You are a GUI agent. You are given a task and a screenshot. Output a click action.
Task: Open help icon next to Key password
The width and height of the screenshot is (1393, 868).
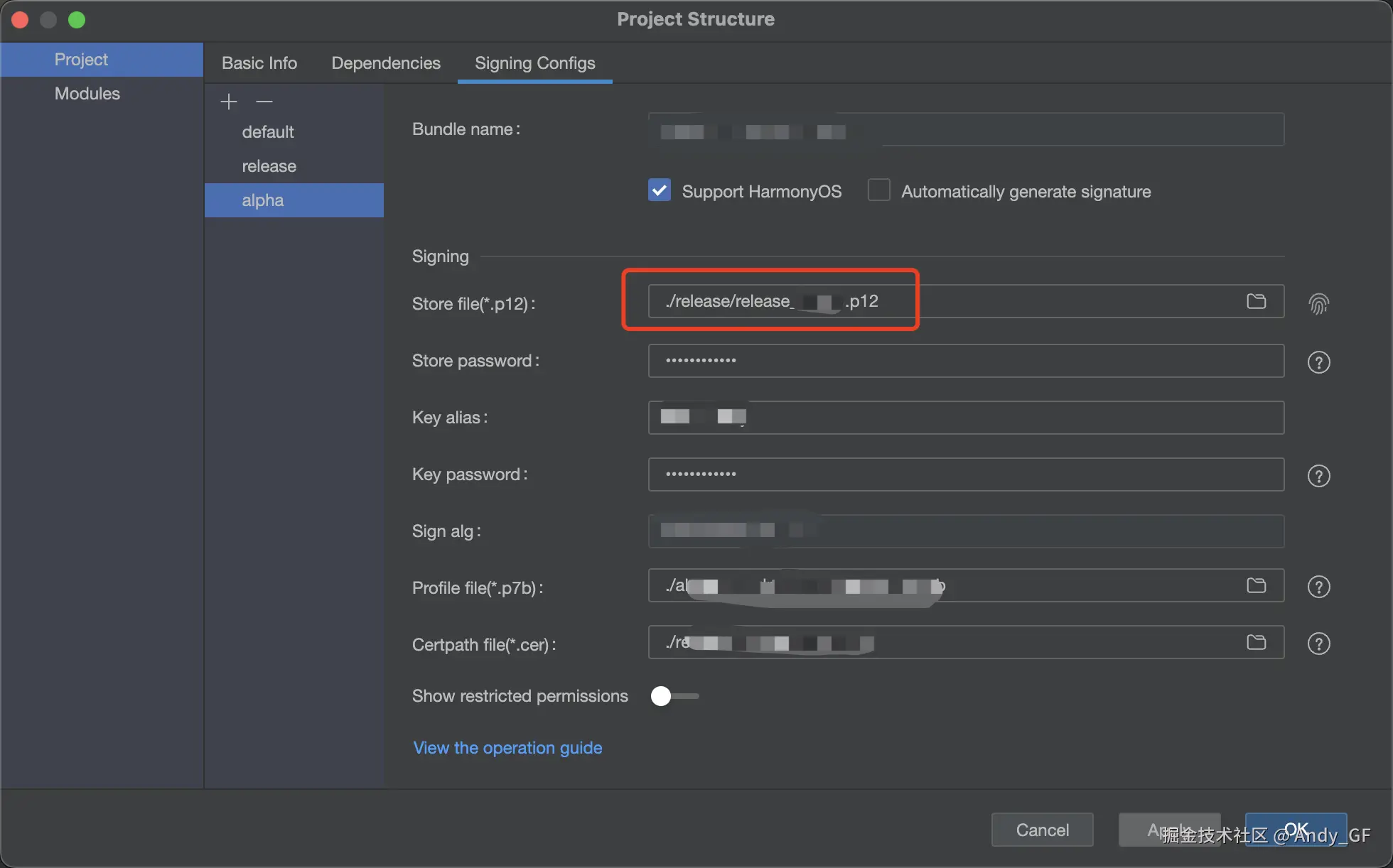tap(1318, 476)
